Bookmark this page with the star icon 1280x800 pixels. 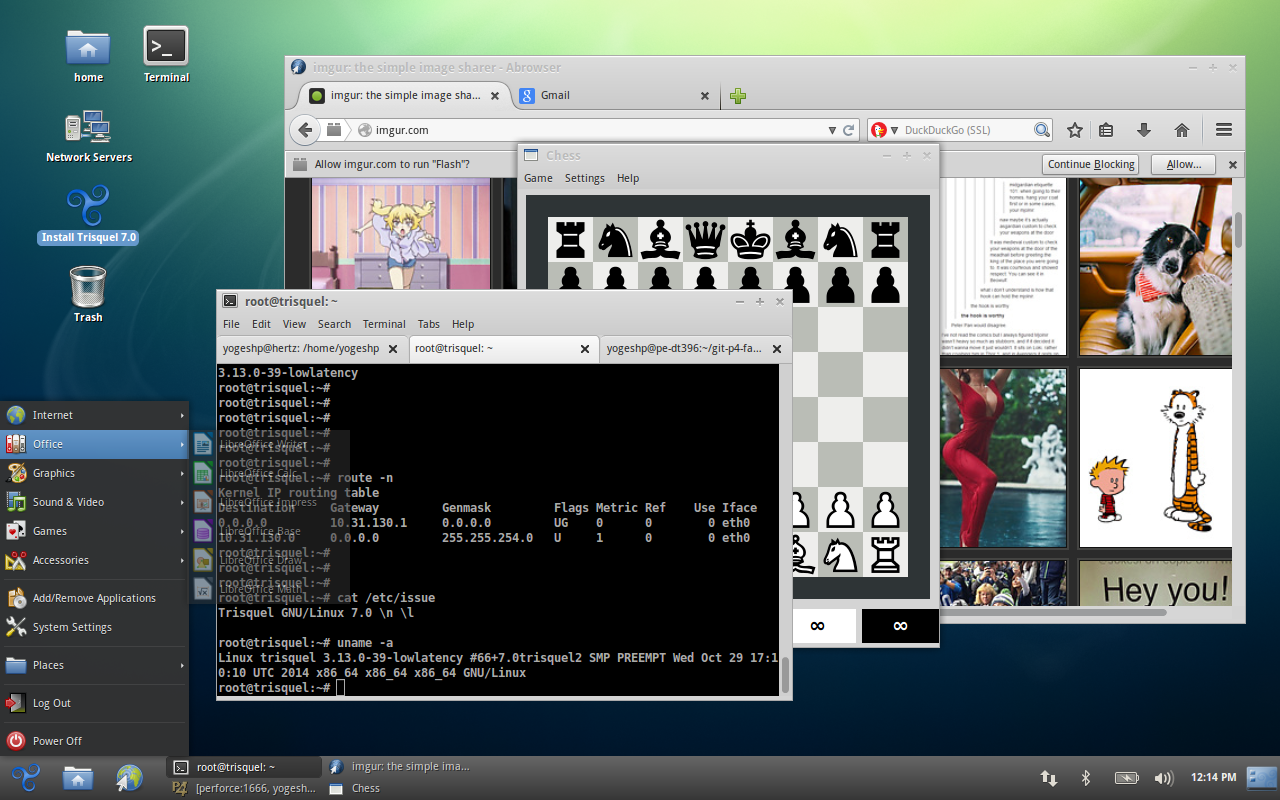tap(1075, 130)
